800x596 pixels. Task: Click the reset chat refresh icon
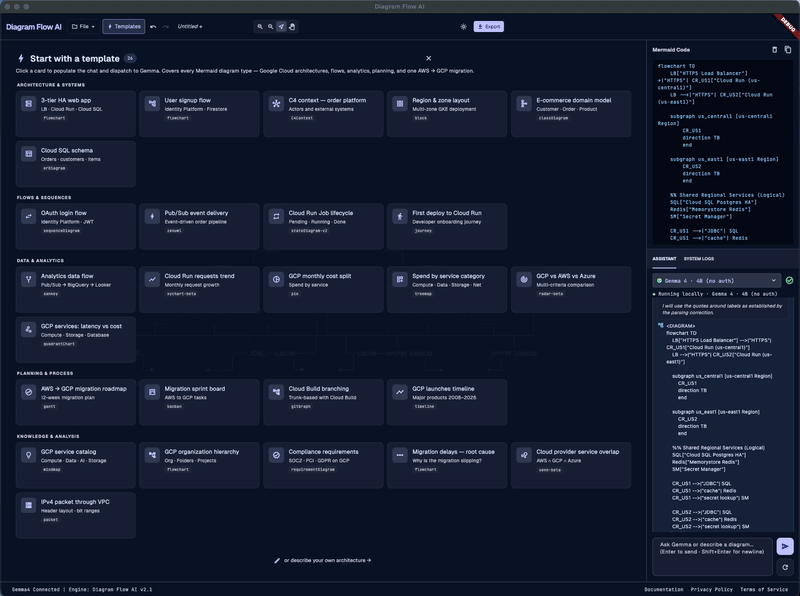[x=785, y=567]
